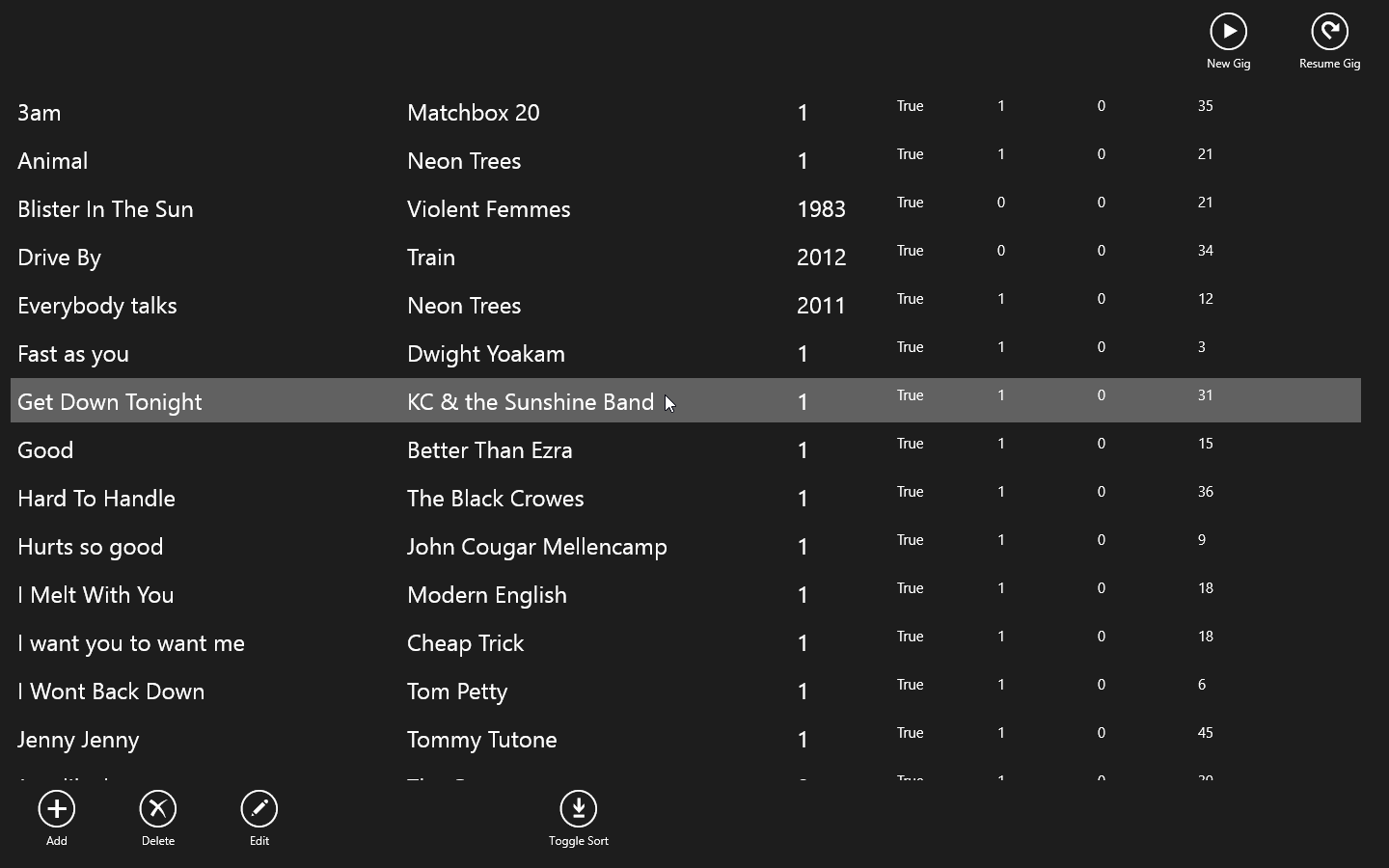Click 'True' in the Animal row
The width and height of the screenshot is (1389, 868).
[911, 154]
